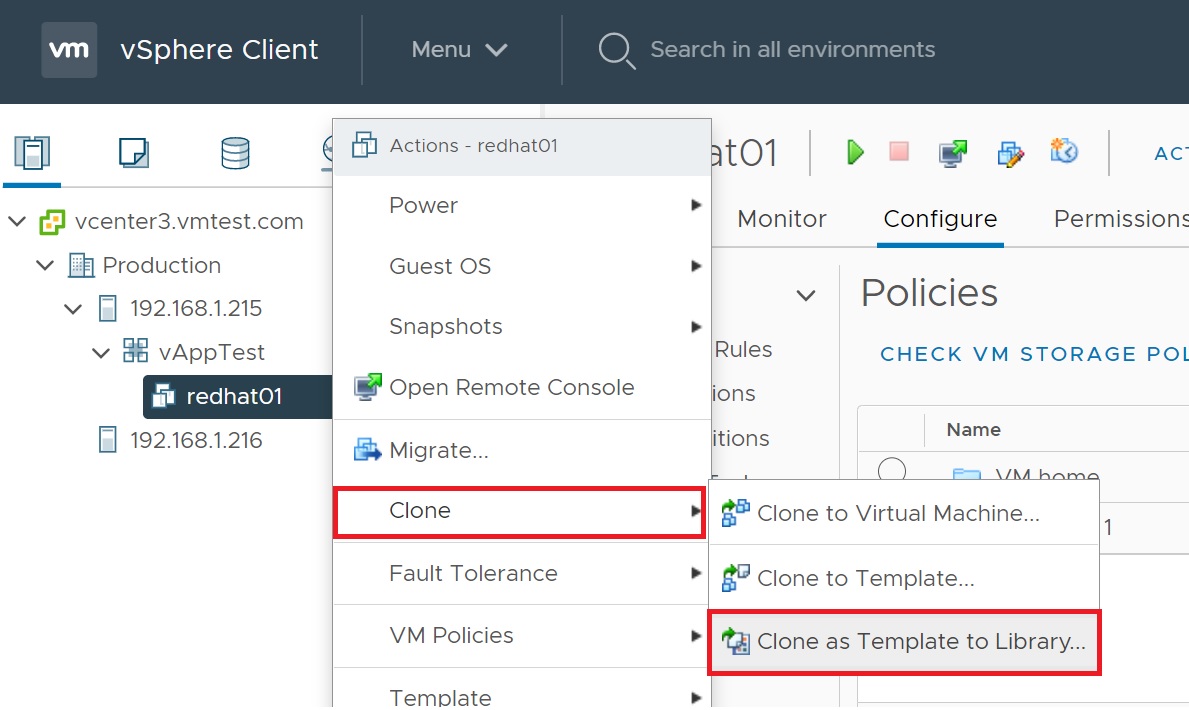This screenshot has height=710, width=1189.
Task: Select host 192.168.1.216 in tree
Action: [196, 440]
